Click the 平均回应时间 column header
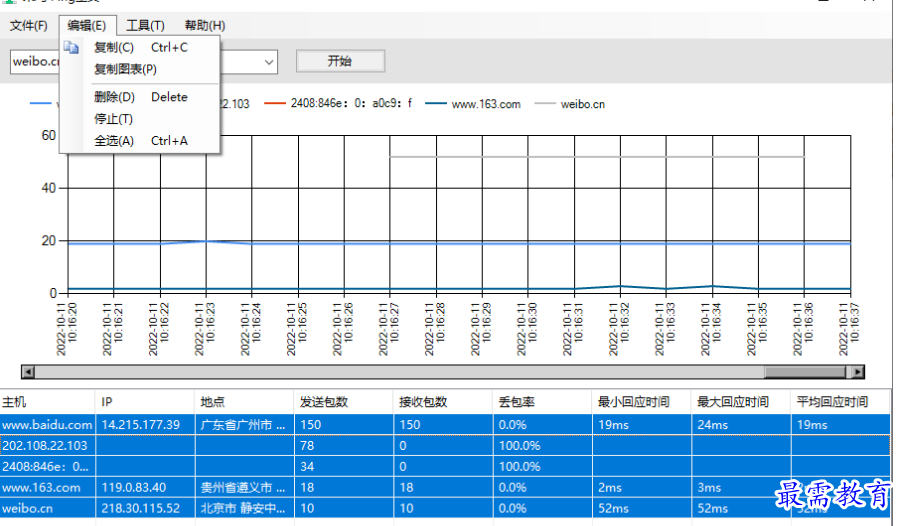 click(x=840, y=402)
